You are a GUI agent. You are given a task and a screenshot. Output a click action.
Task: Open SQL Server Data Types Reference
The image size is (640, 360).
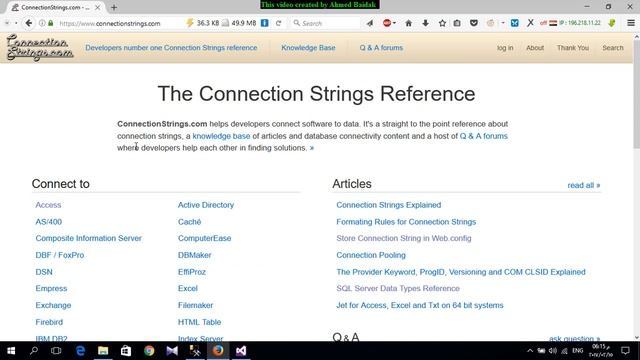click(x=398, y=288)
